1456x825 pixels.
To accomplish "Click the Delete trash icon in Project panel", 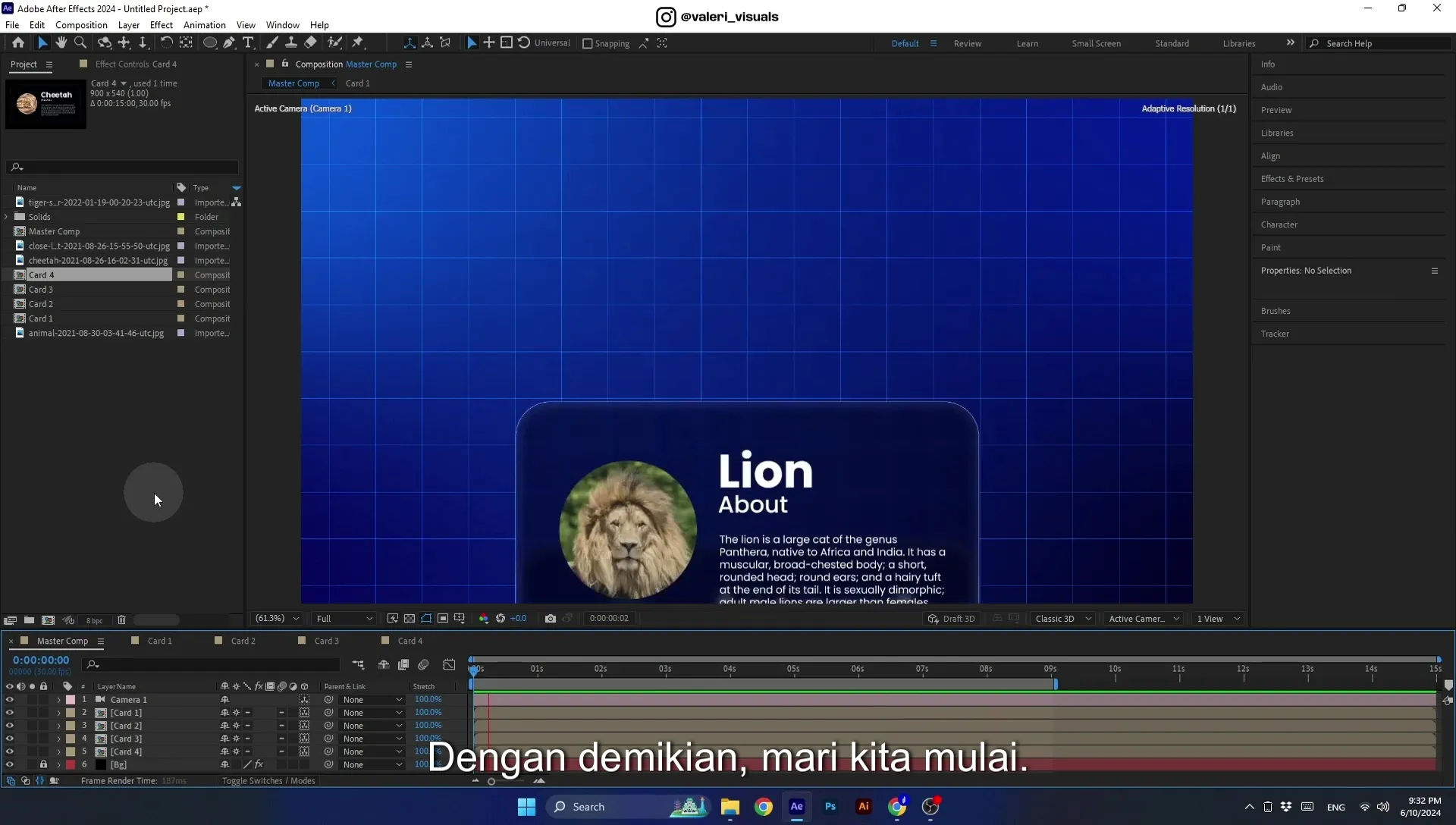I will pyautogui.click(x=121, y=620).
